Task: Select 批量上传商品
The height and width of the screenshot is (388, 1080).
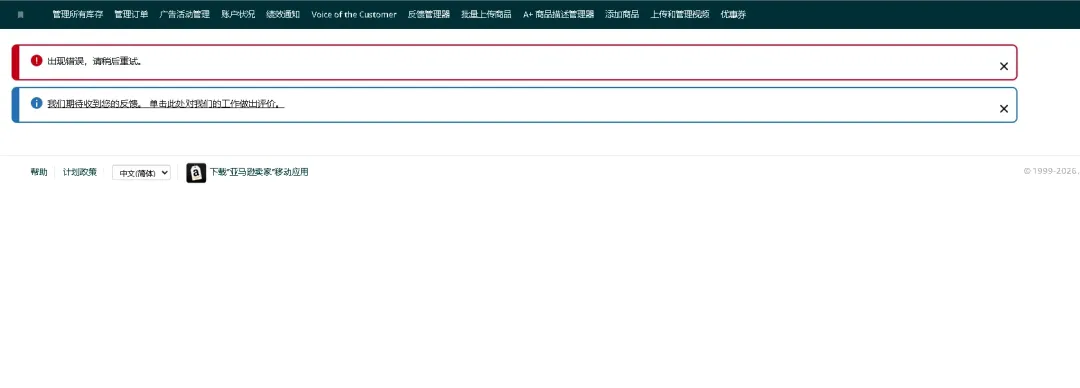Action: point(486,14)
